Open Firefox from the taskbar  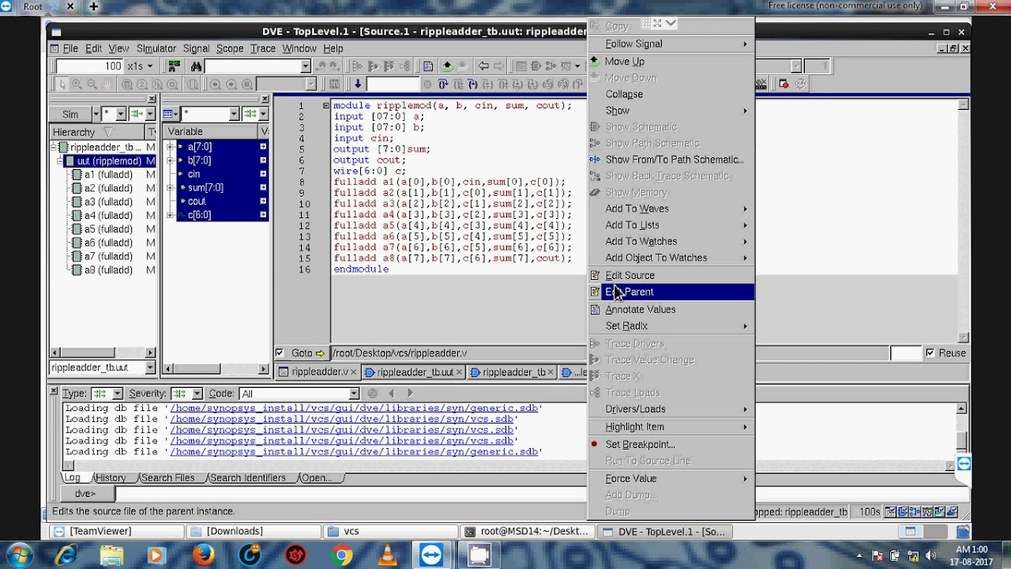(203, 554)
